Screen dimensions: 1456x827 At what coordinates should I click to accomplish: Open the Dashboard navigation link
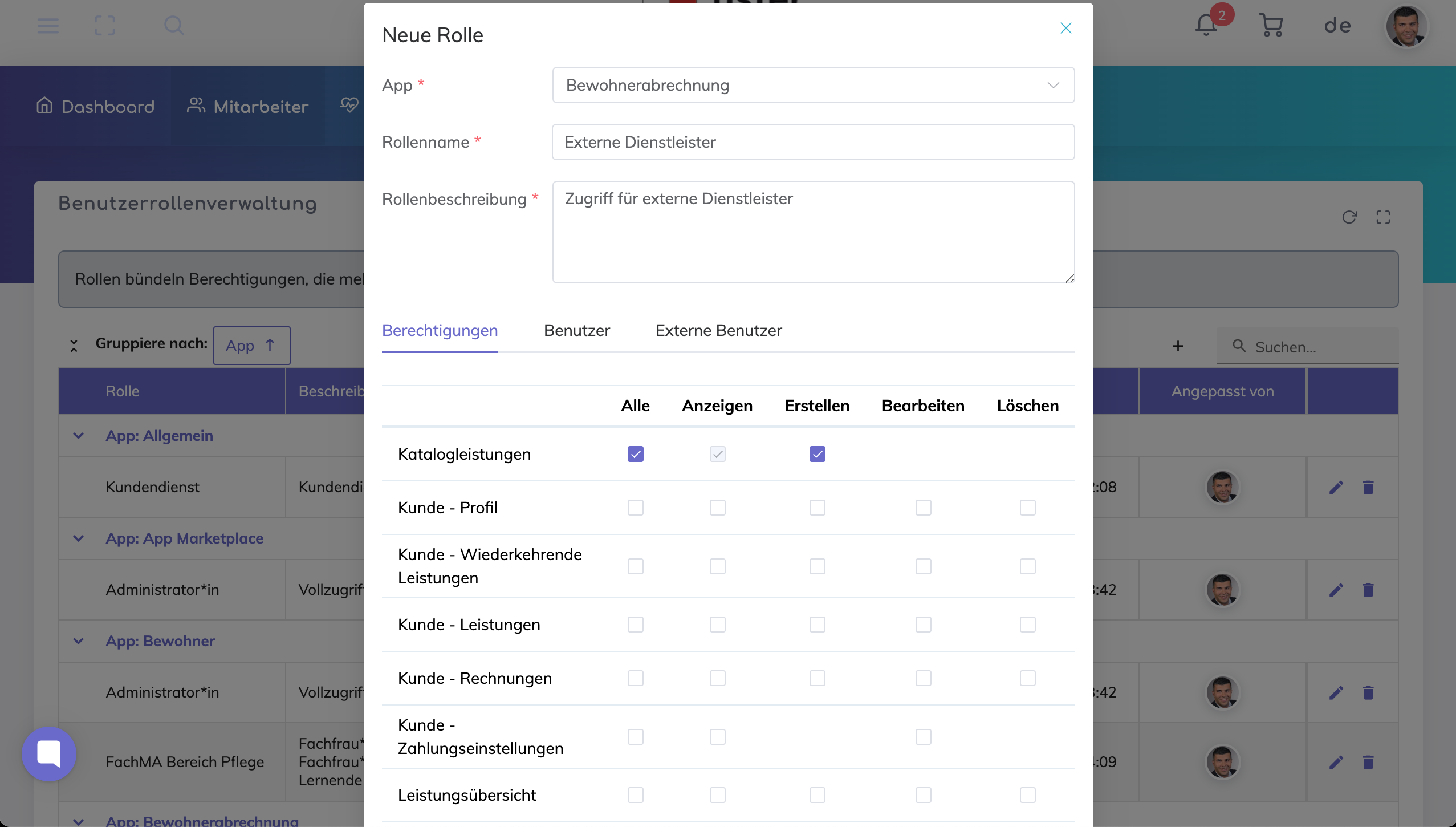96,106
